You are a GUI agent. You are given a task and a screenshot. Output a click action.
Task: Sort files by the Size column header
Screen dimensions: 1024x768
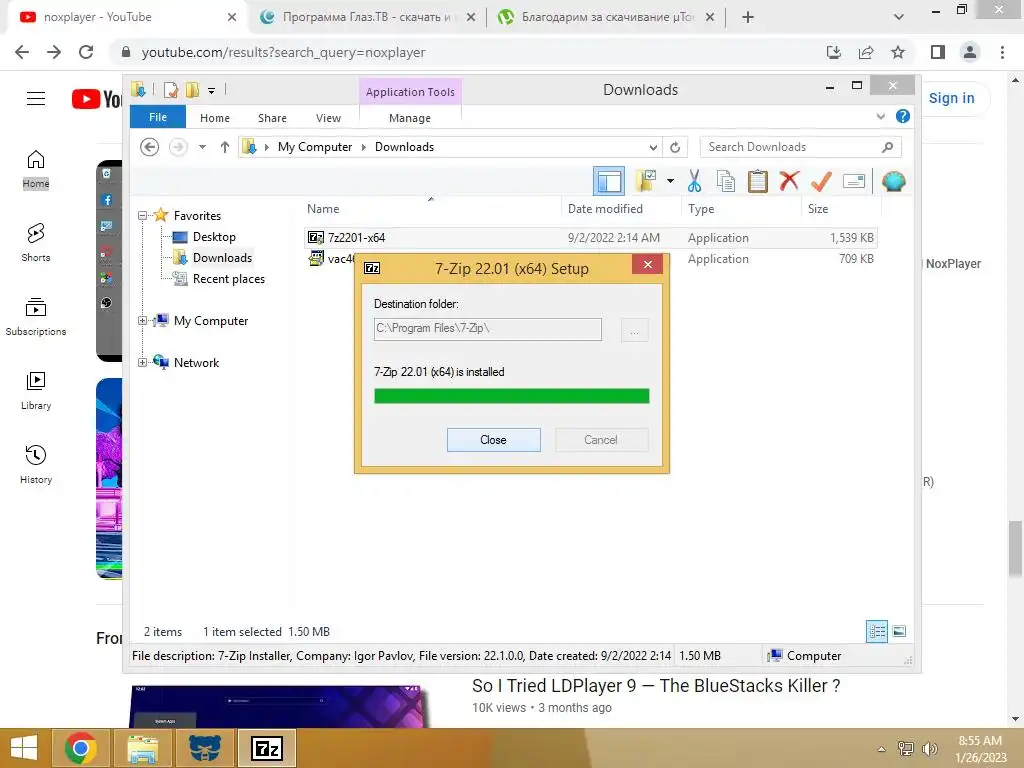click(x=818, y=209)
